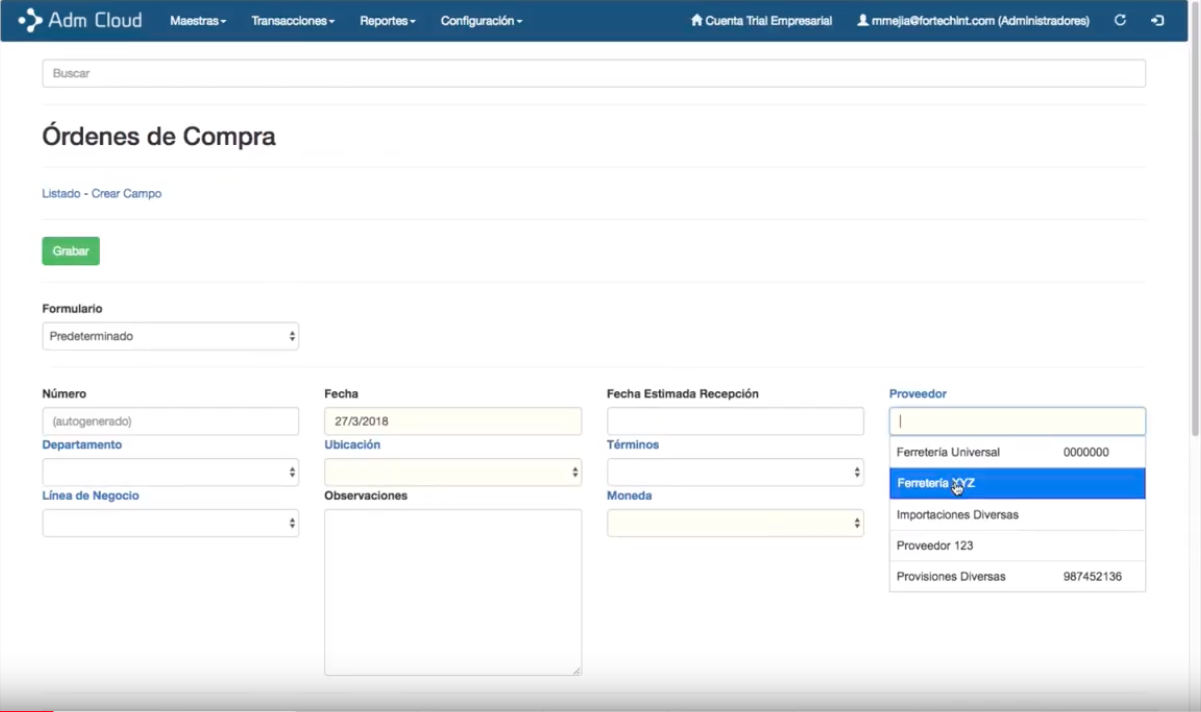Click the refresh icon in the top bar
This screenshot has width=1201, height=712.
1120,20
